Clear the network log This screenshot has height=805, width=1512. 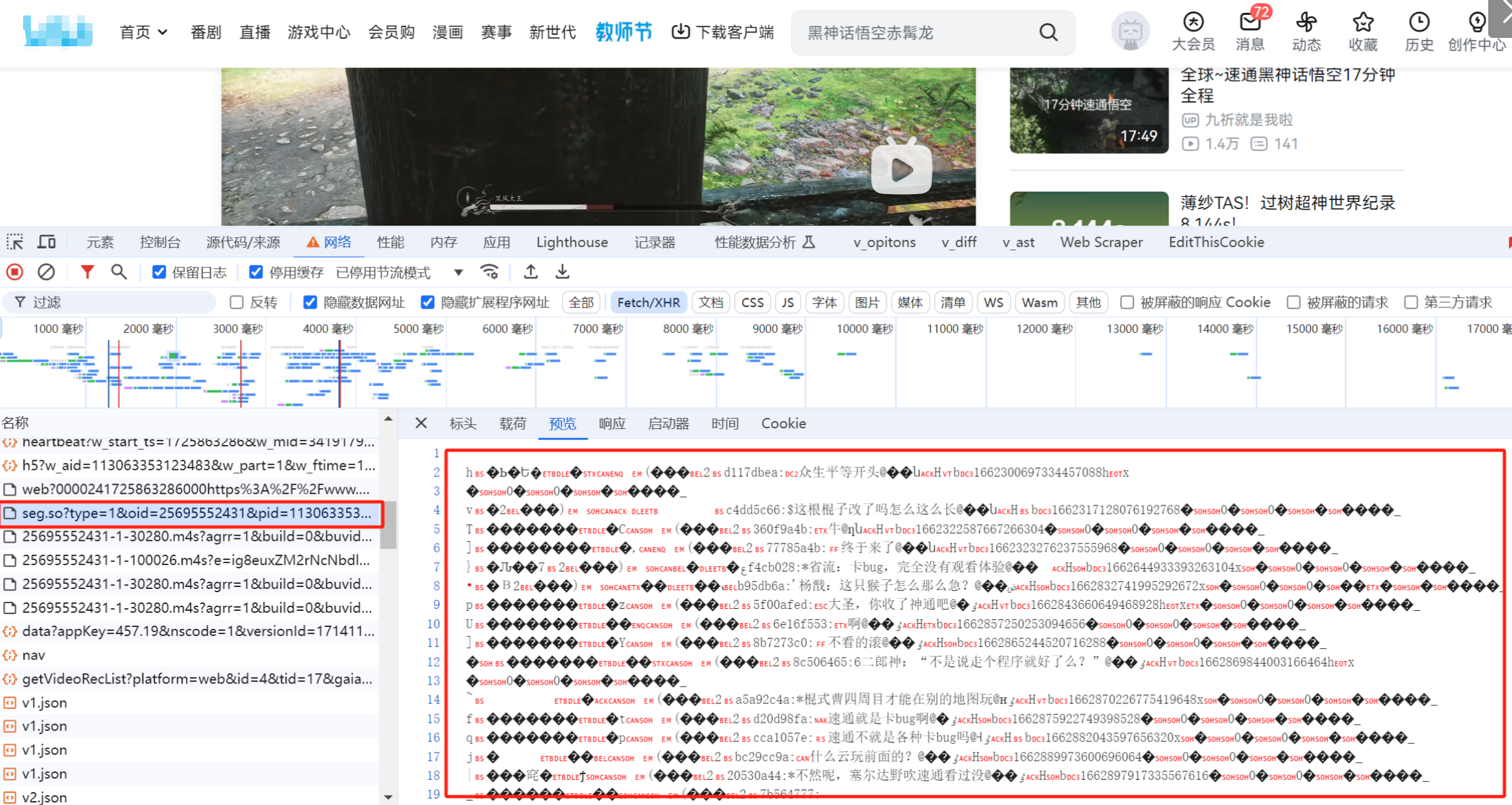(46, 272)
